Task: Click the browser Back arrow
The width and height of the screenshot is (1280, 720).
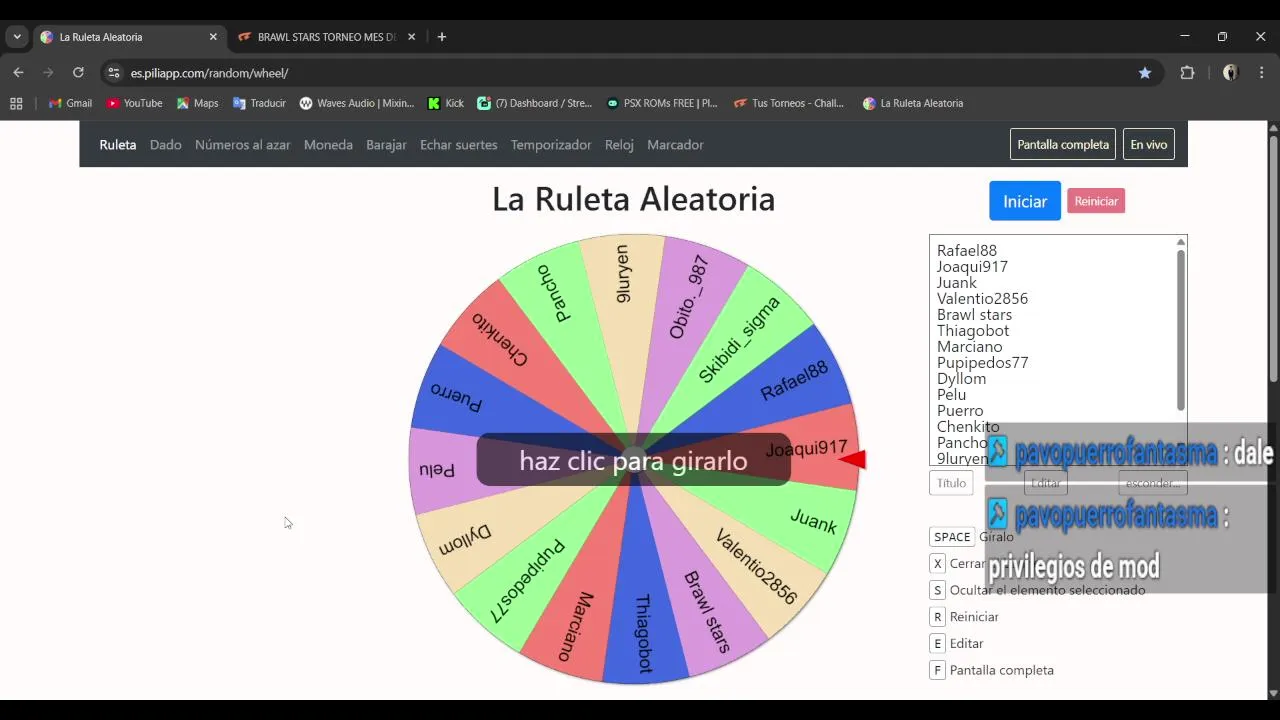Action: 18,73
